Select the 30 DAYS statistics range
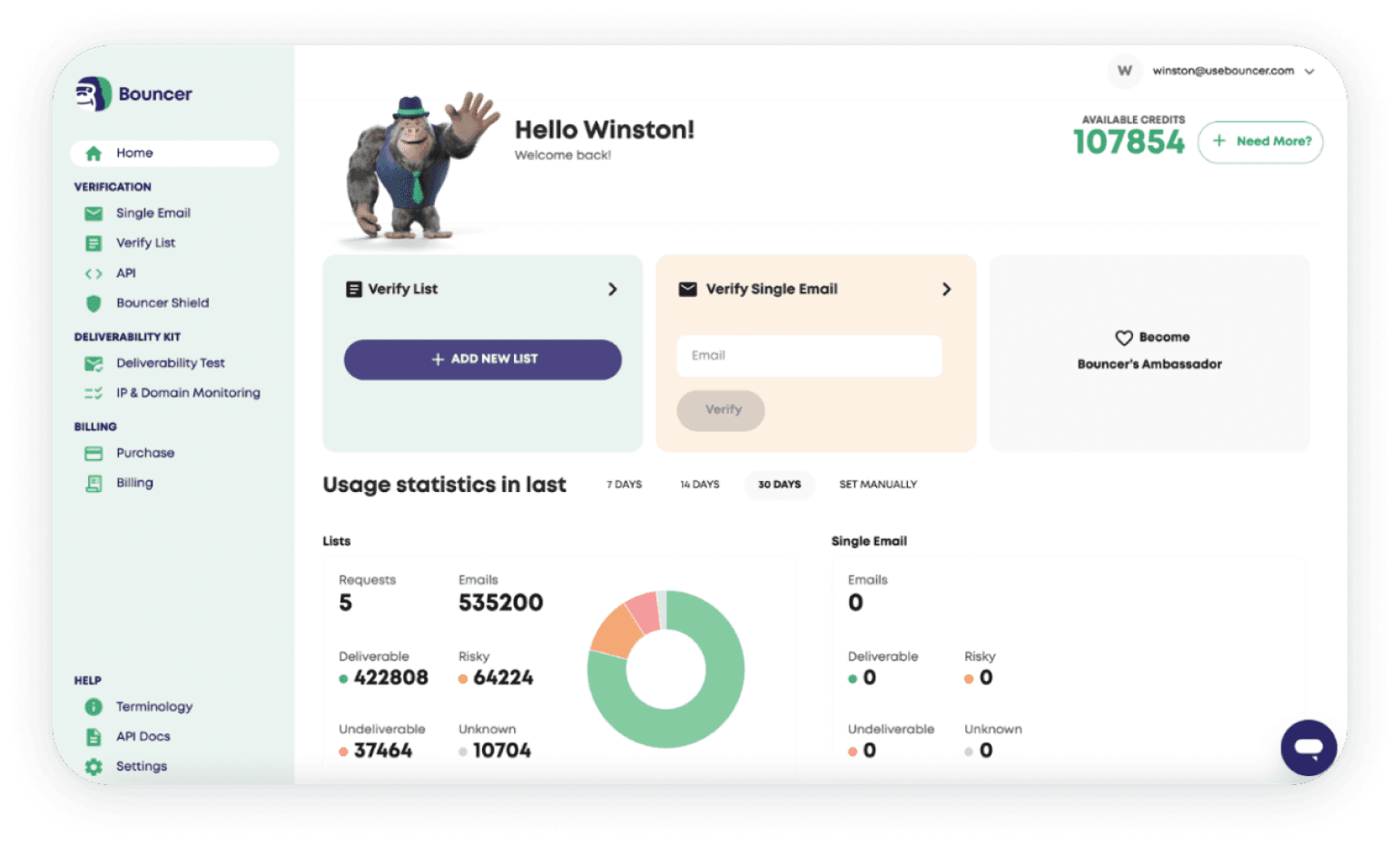The height and width of the screenshot is (845, 1400). click(x=780, y=485)
